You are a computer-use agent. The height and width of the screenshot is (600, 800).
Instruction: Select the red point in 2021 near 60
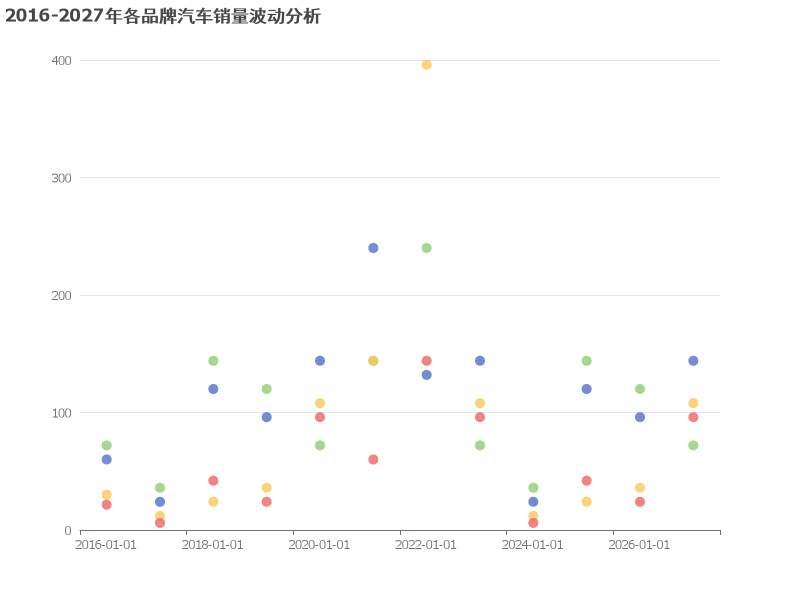tap(373, 460)
